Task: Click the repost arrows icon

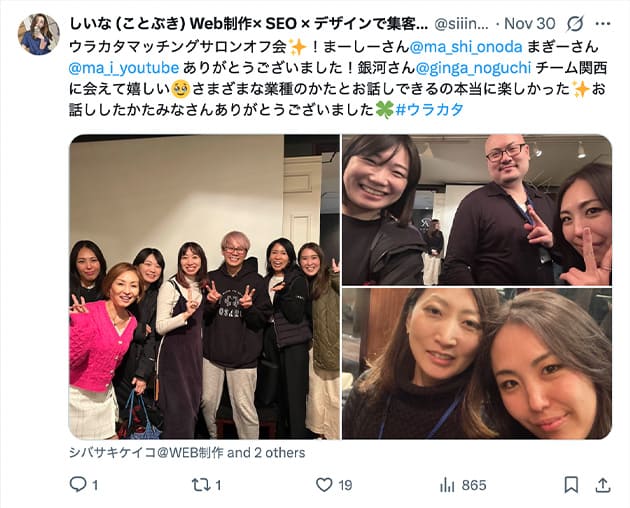Action: [x=200, y=485]
